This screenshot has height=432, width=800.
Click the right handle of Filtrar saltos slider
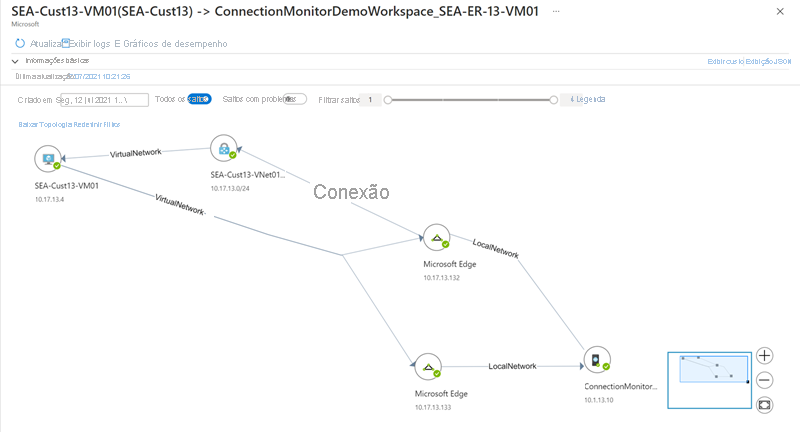point(554,100)
